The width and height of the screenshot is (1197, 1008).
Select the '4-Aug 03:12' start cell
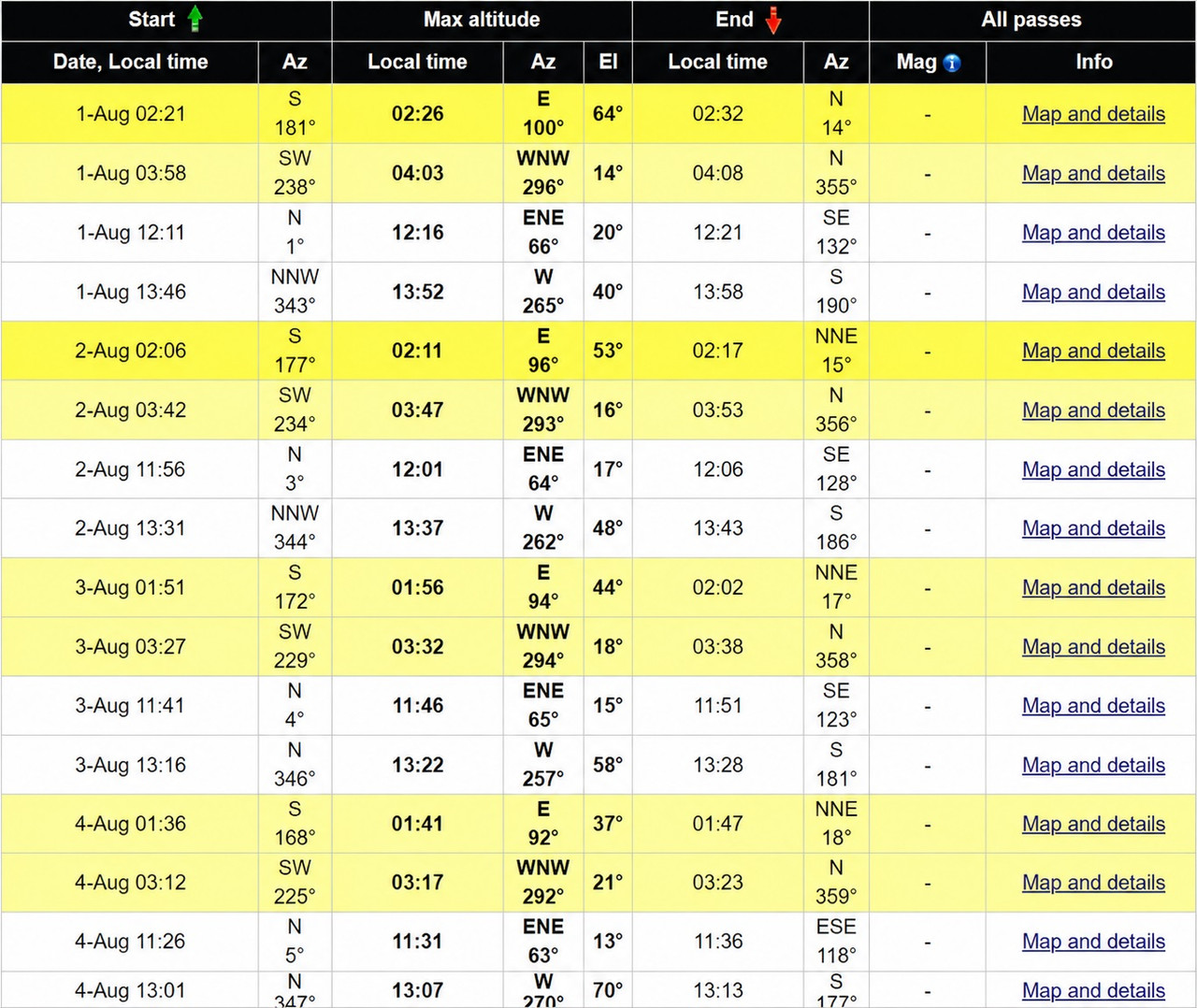coord(130,883)
